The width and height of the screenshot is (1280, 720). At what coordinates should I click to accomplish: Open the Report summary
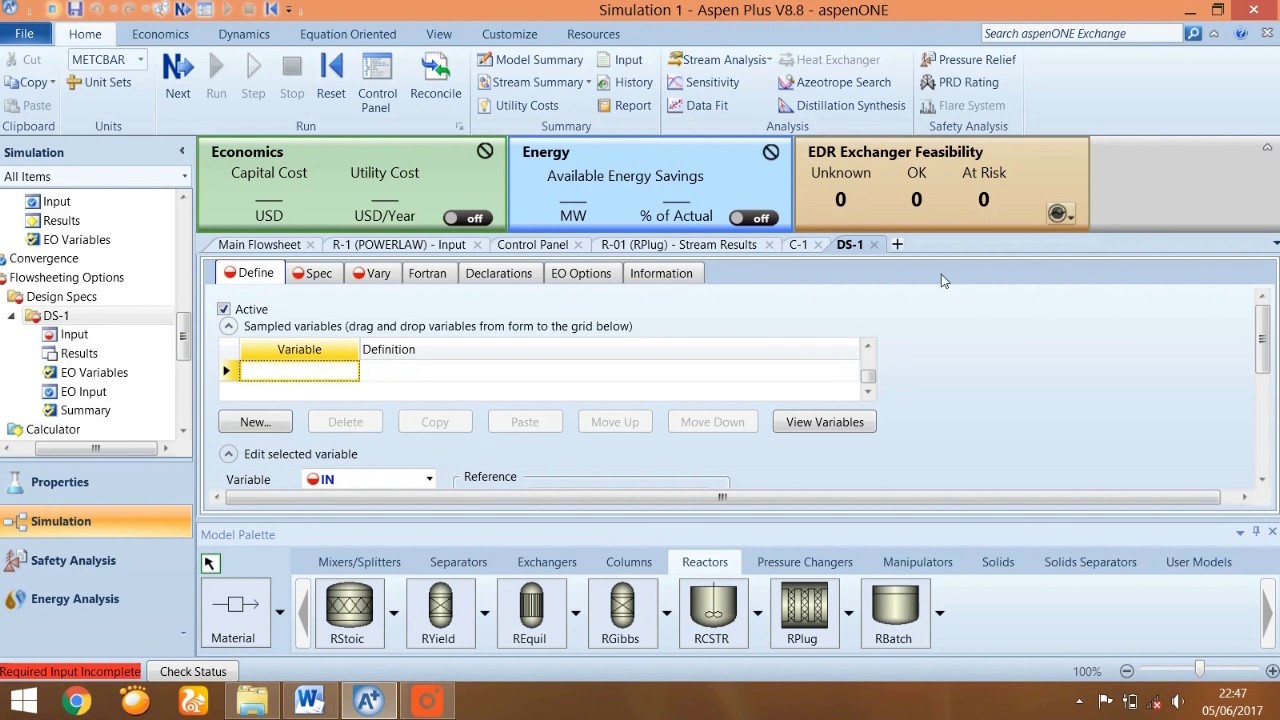point(624,105)
